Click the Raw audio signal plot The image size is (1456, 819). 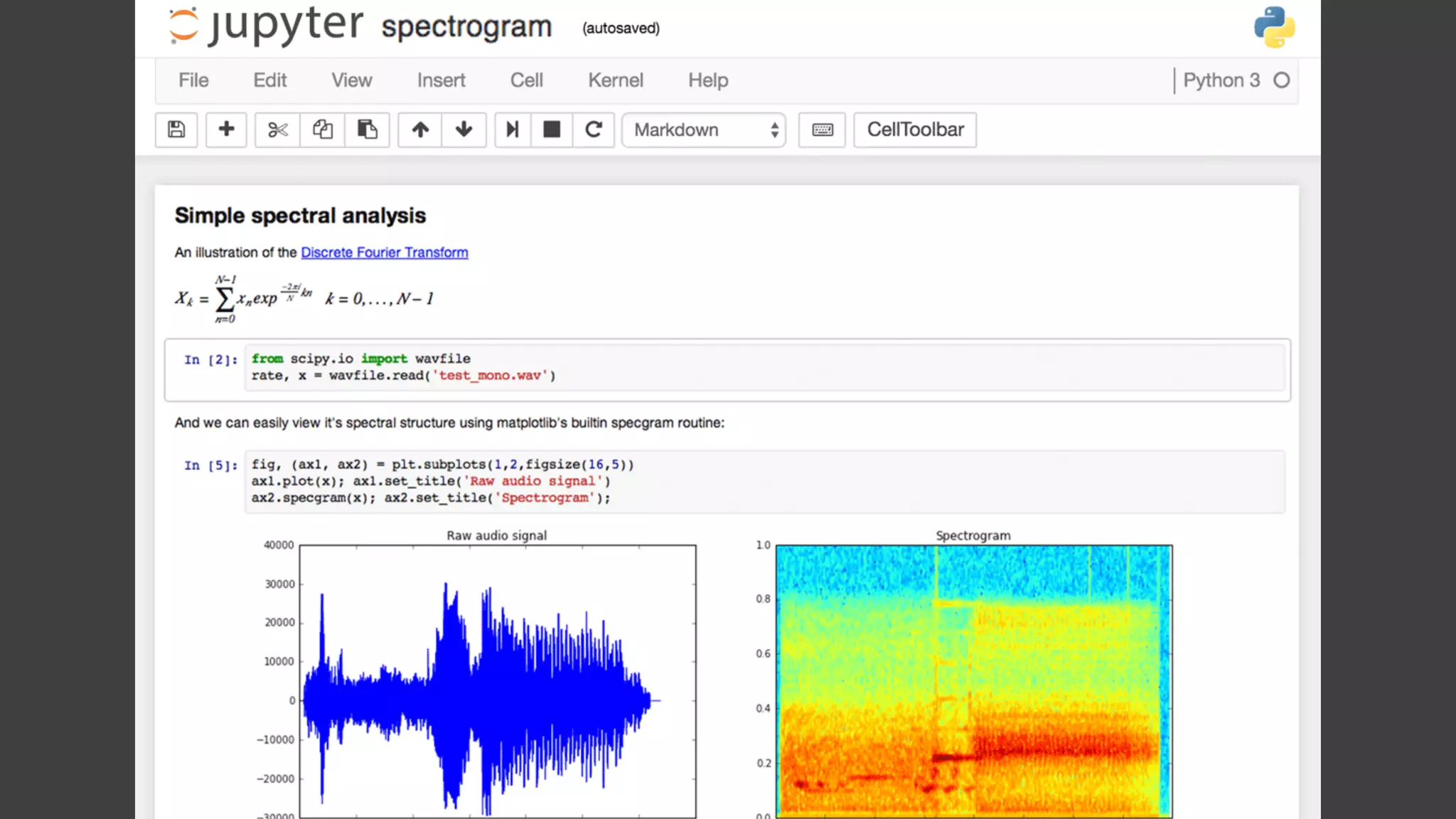click(x=498, y=681)
